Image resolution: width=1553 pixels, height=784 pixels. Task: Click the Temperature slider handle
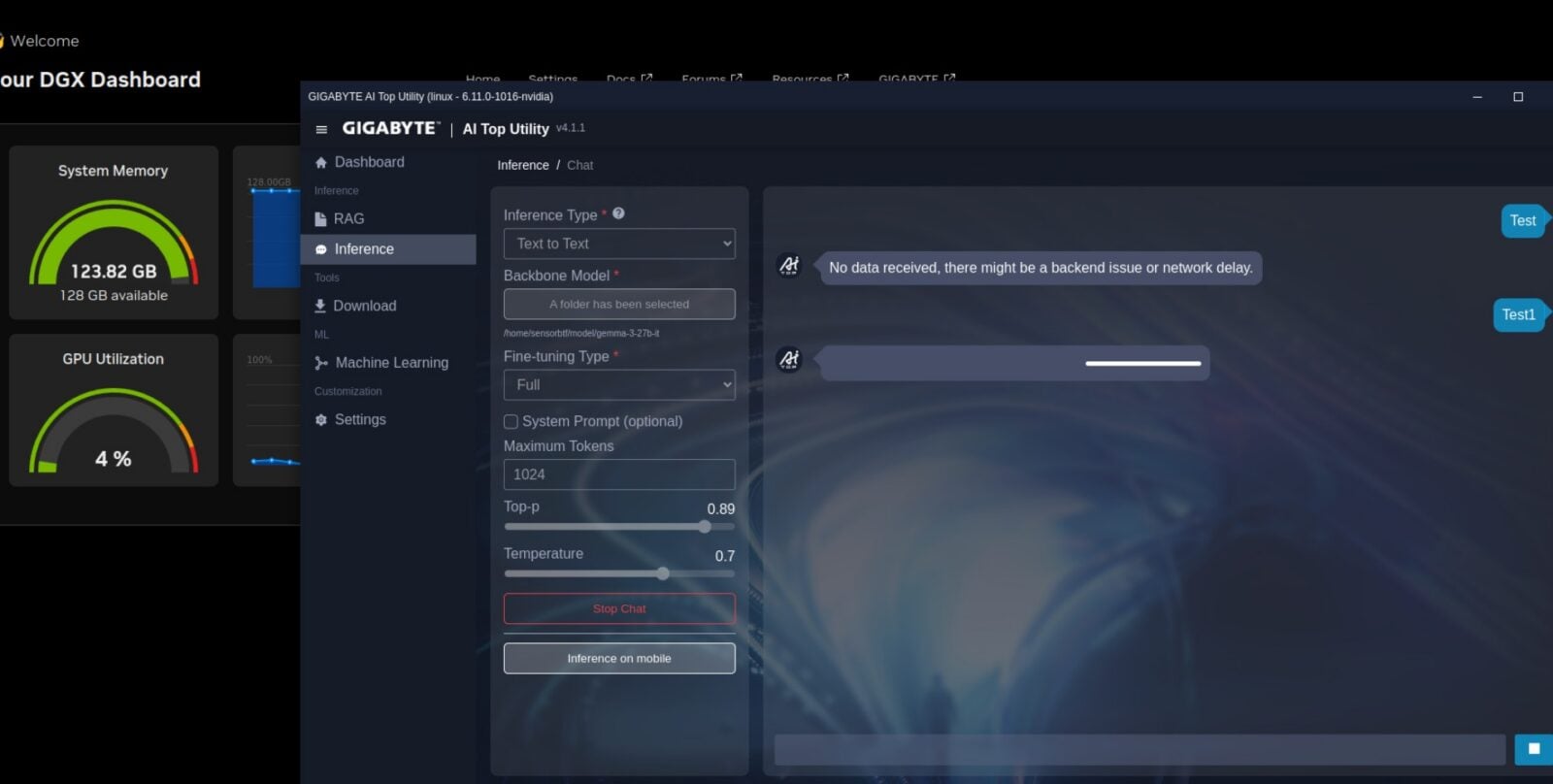point(663,573)
